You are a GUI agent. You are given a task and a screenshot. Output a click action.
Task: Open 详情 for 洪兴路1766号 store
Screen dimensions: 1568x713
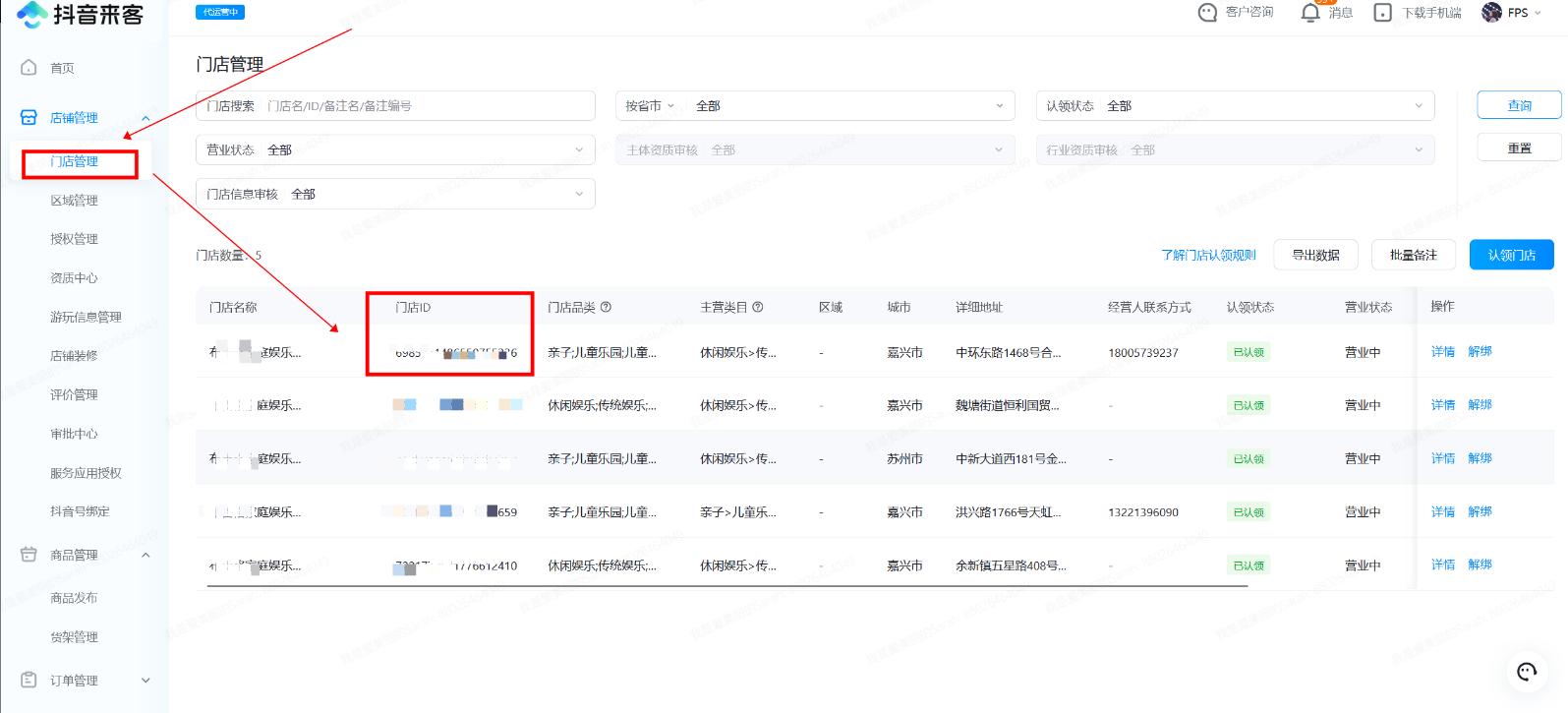1443,511
